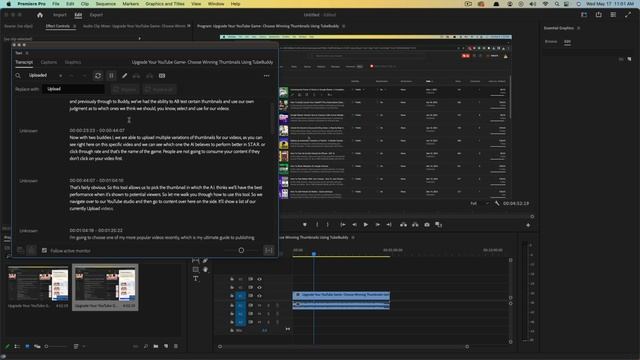The image size is (640, 360).
Task: Switch Project panel to list view icon
Action: pyautogui.click(x=17, y=346)
